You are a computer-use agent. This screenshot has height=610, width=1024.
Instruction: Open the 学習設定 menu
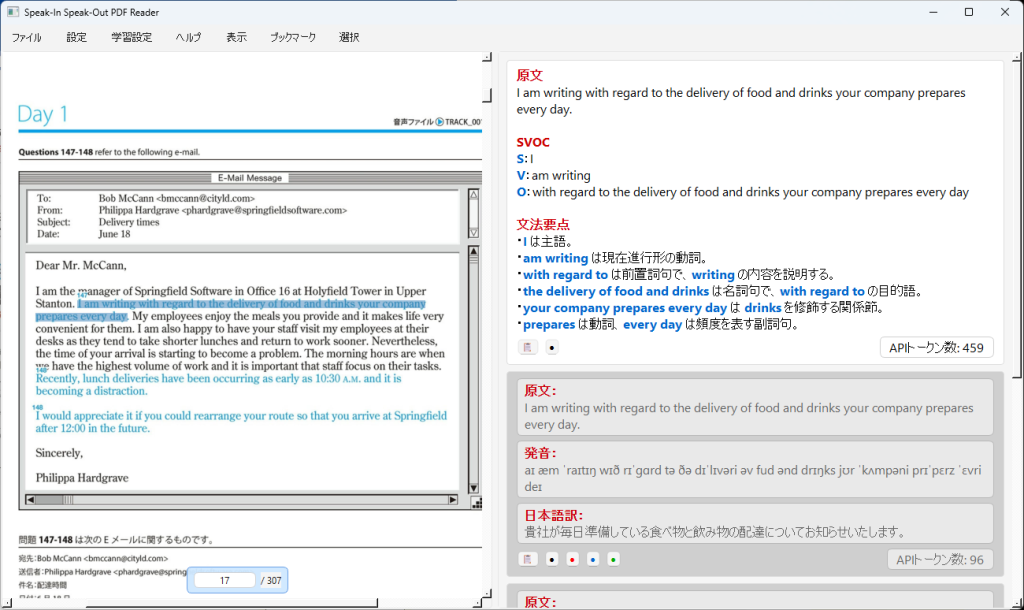click(131, 37)
